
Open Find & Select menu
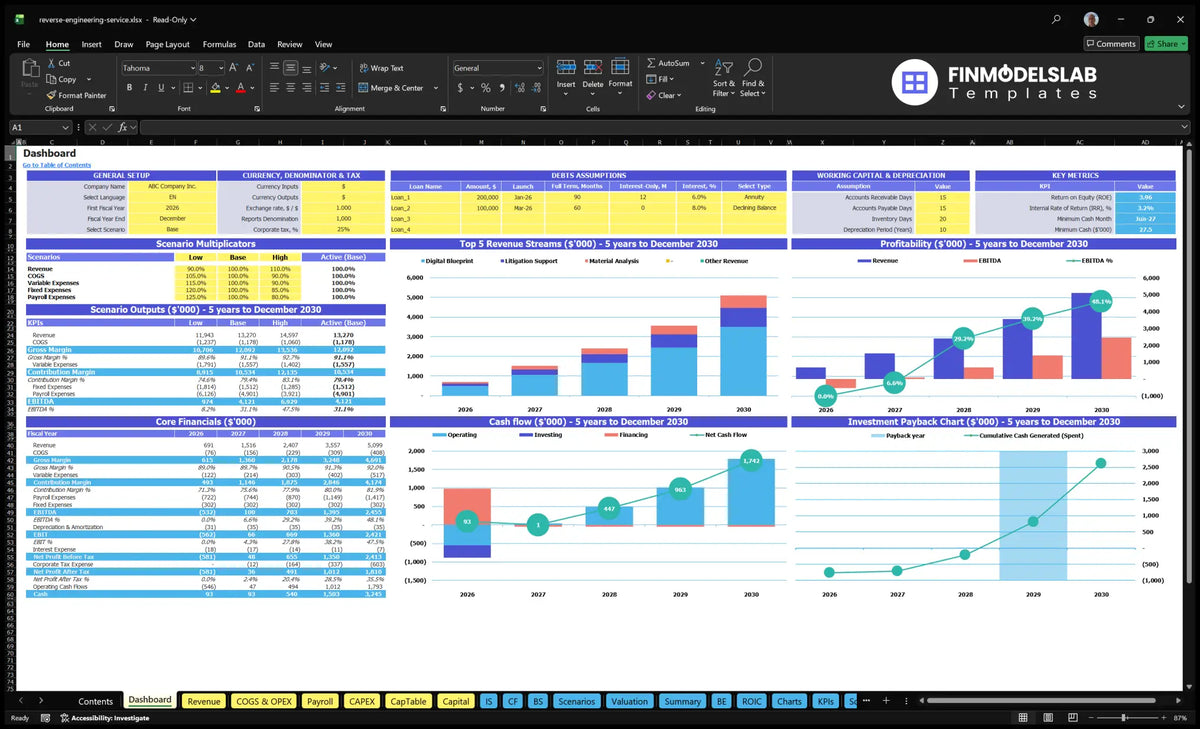click(753, 78)
